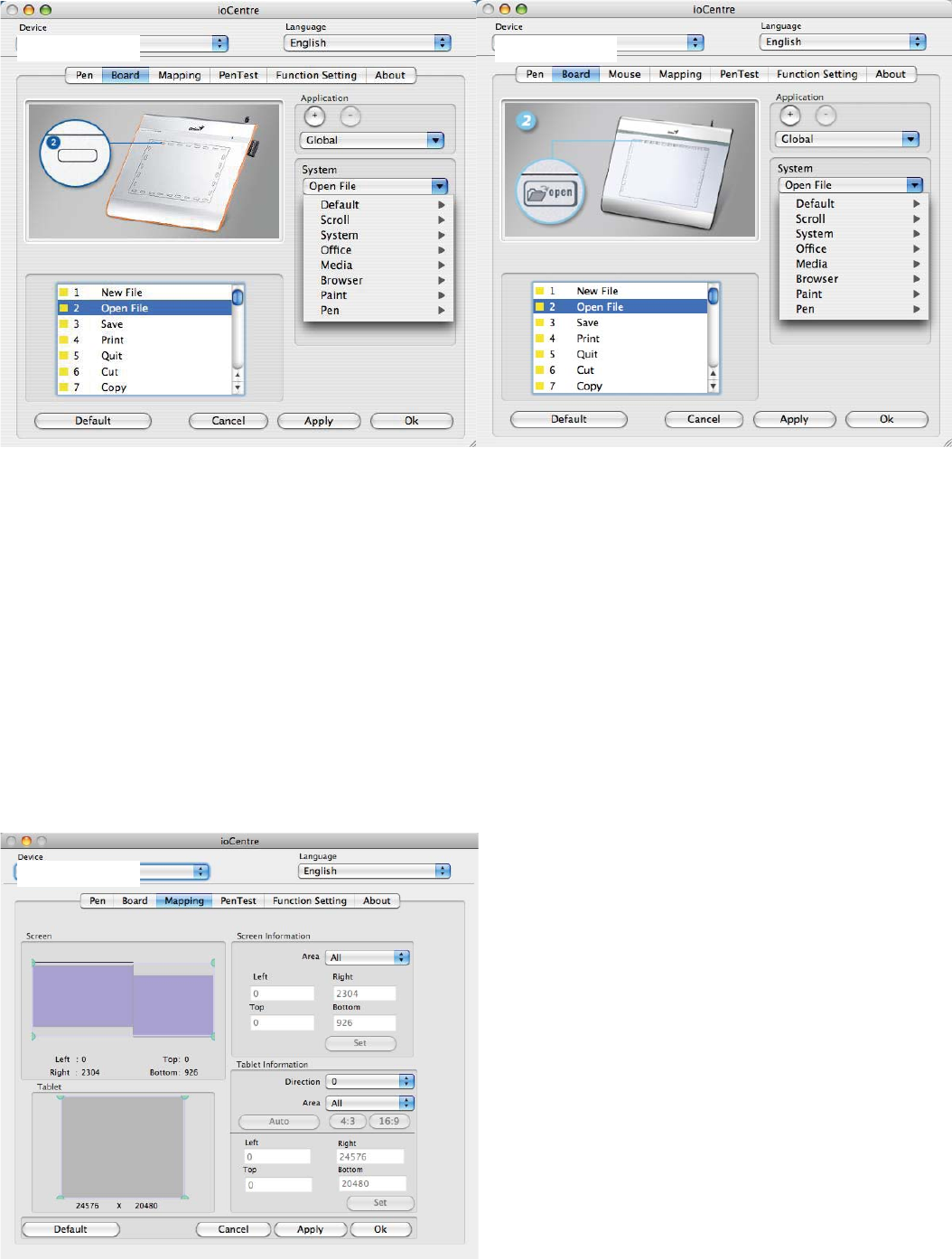This screenshot has height=1259, width=952.
Task: Open Default submenu arrow in orange-tablet window
Action: pos(442,205)
